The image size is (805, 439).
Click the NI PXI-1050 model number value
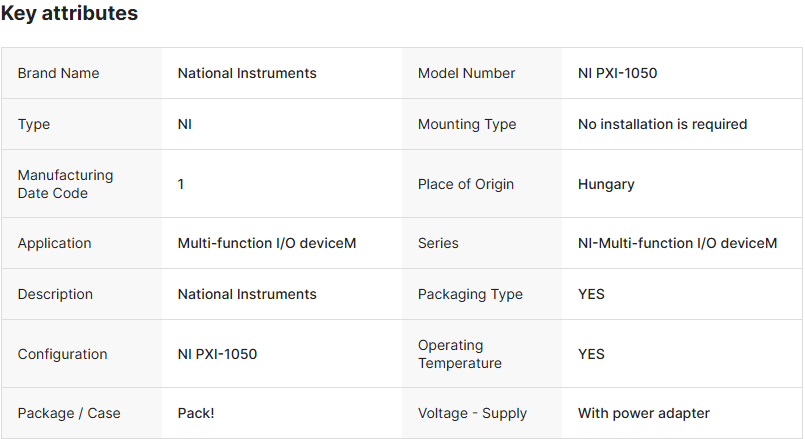point(617,73)
